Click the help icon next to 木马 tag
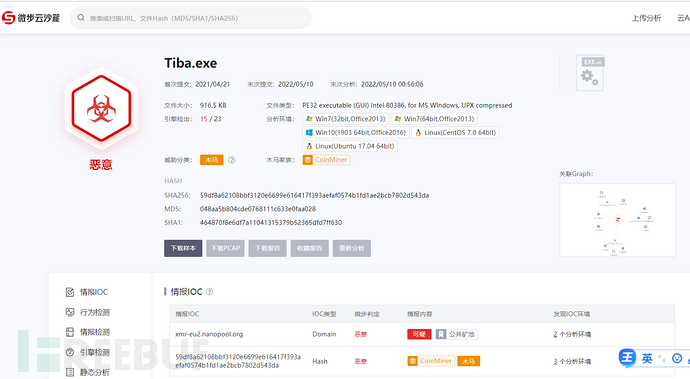690x379 pixels. (231, 160)
